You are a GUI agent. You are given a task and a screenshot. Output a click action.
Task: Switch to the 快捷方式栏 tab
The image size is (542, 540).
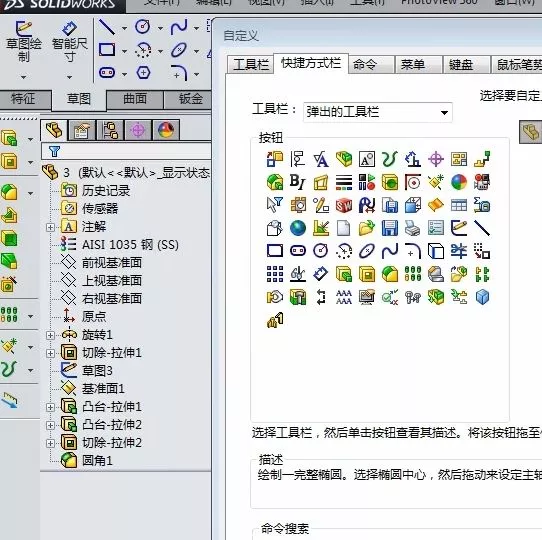coord(311,63)
